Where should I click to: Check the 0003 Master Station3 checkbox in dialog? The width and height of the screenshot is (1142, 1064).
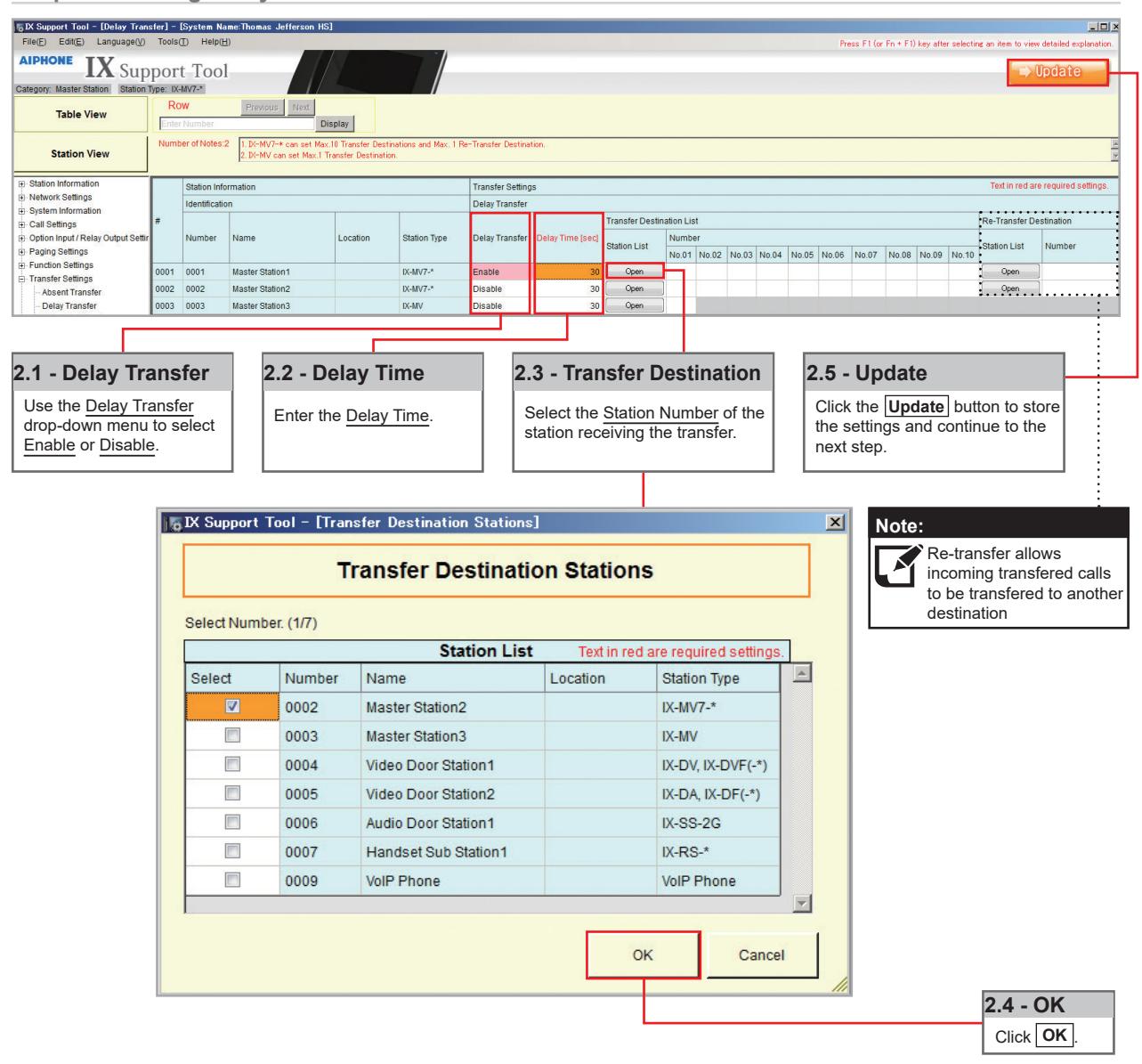pos(232,736)
